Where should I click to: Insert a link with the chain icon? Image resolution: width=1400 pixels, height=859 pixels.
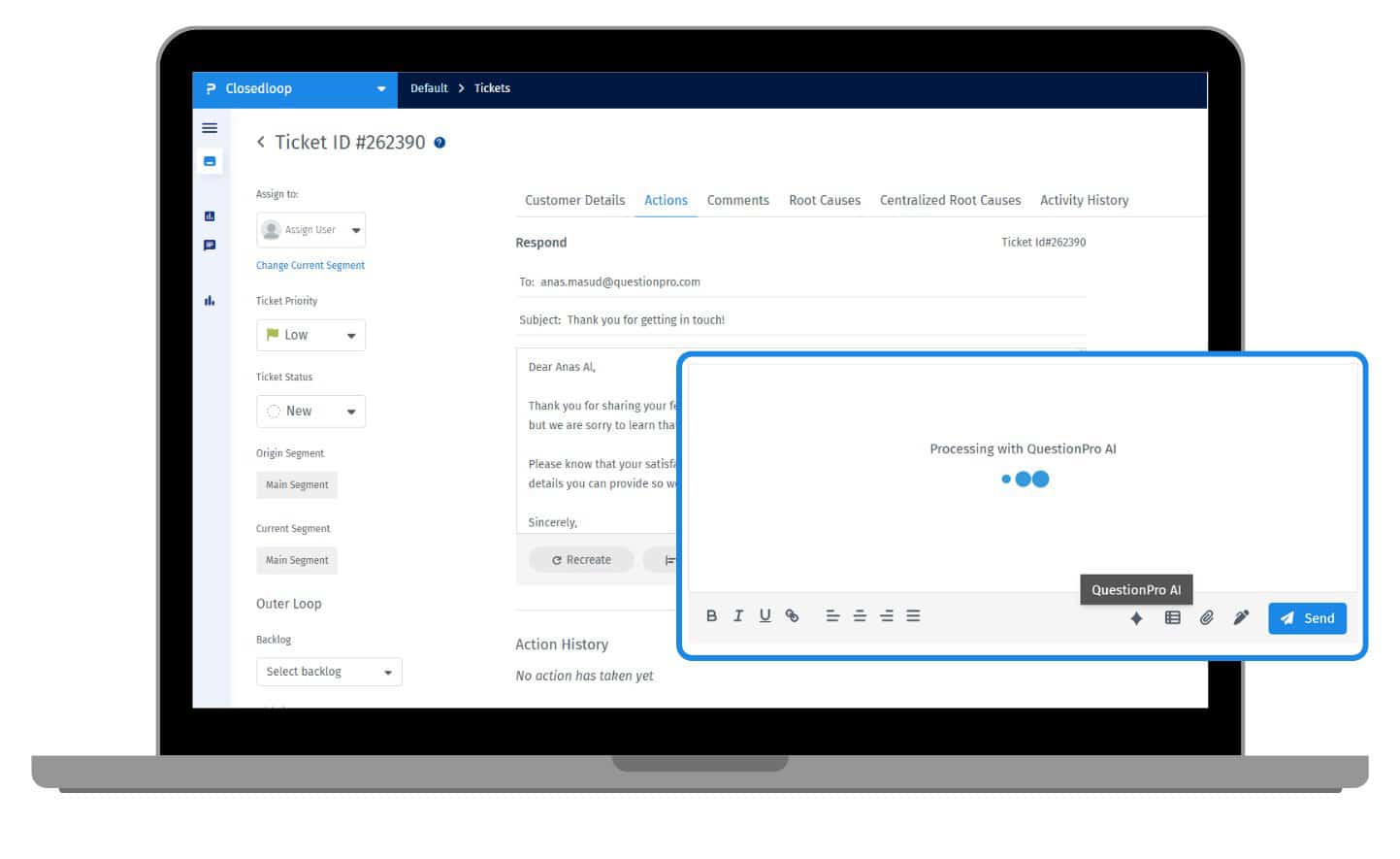[x=792, y=615]
